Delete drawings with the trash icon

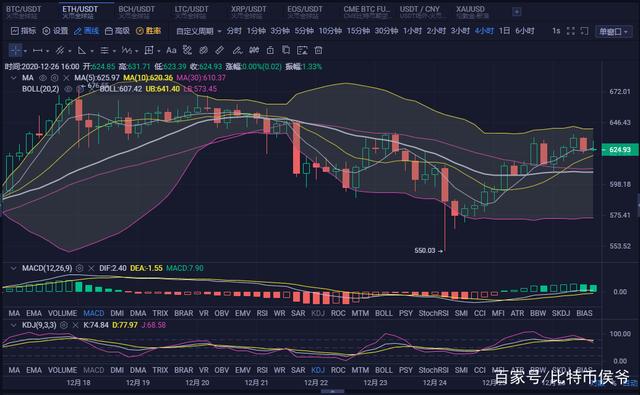click(x=318, y=50)
